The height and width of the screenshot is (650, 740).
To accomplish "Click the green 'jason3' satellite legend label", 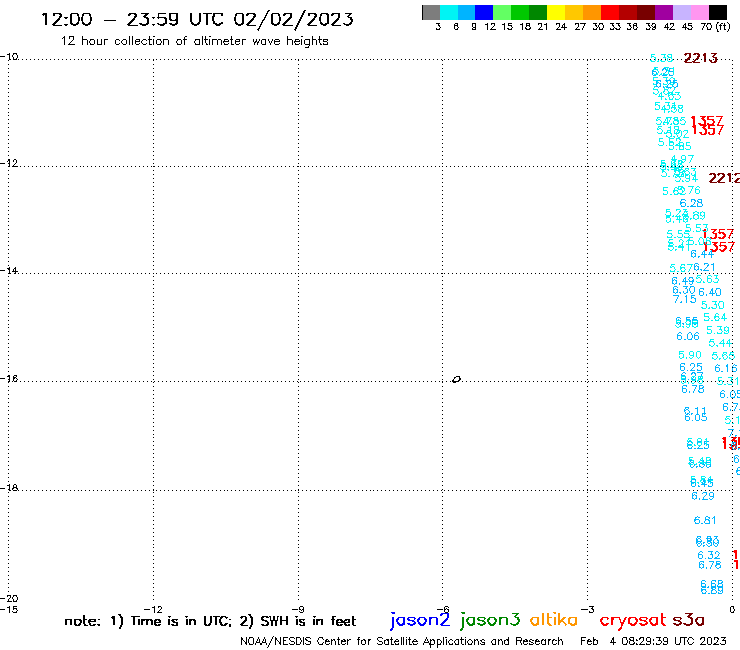I will (490, 620).
